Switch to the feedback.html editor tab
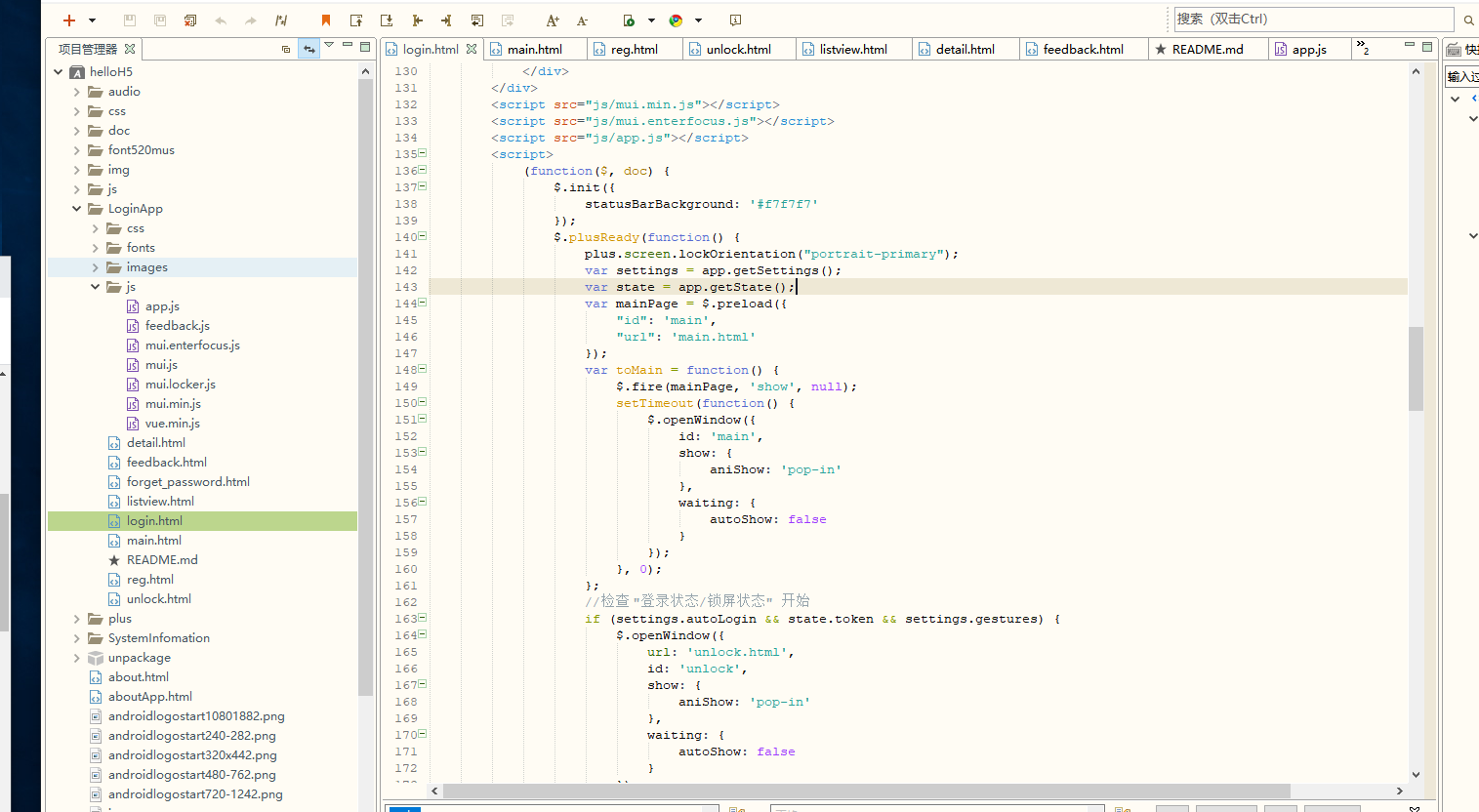The image size is (1479, 812). point(1083,49)
